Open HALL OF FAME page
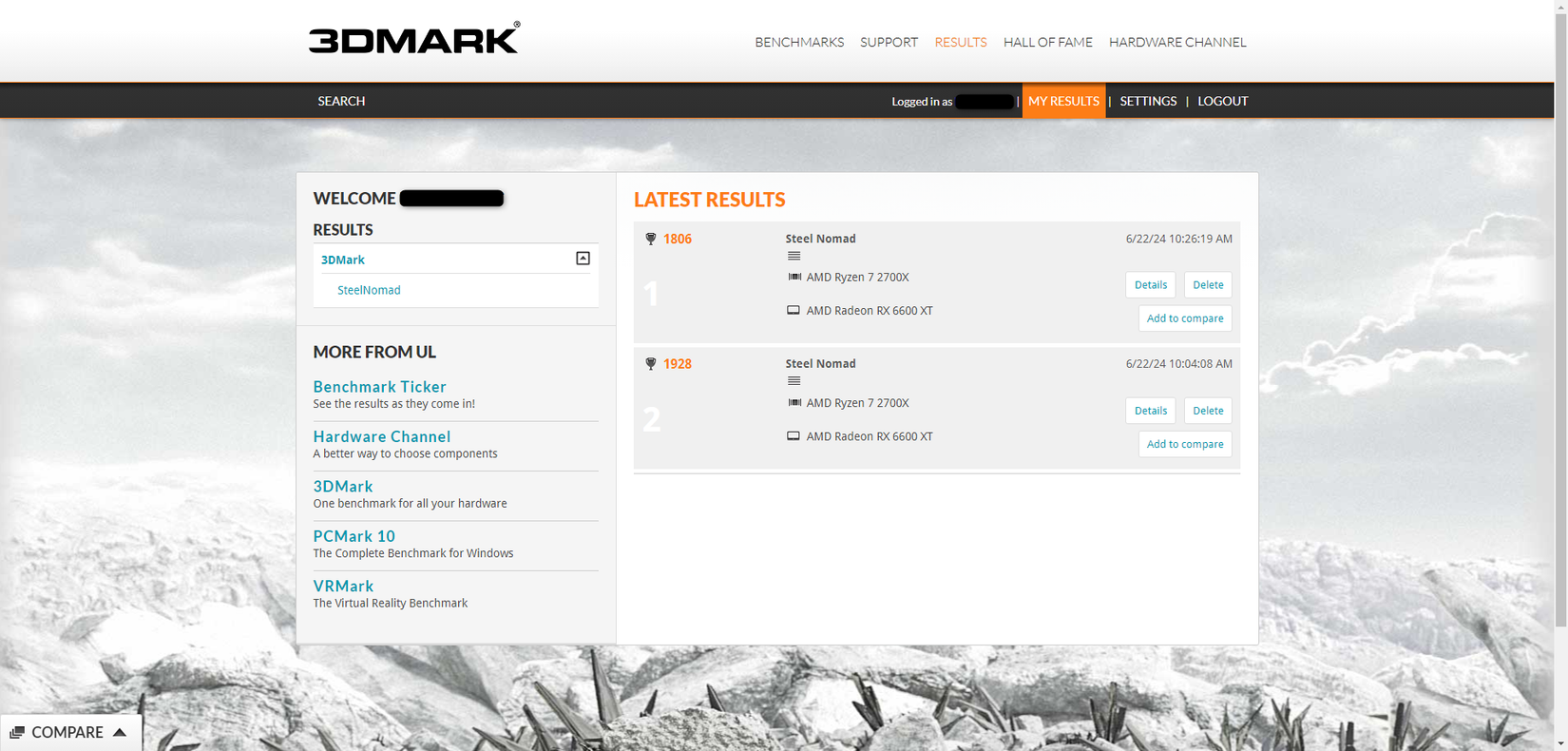The image size is (1568, 751). 1048,42
